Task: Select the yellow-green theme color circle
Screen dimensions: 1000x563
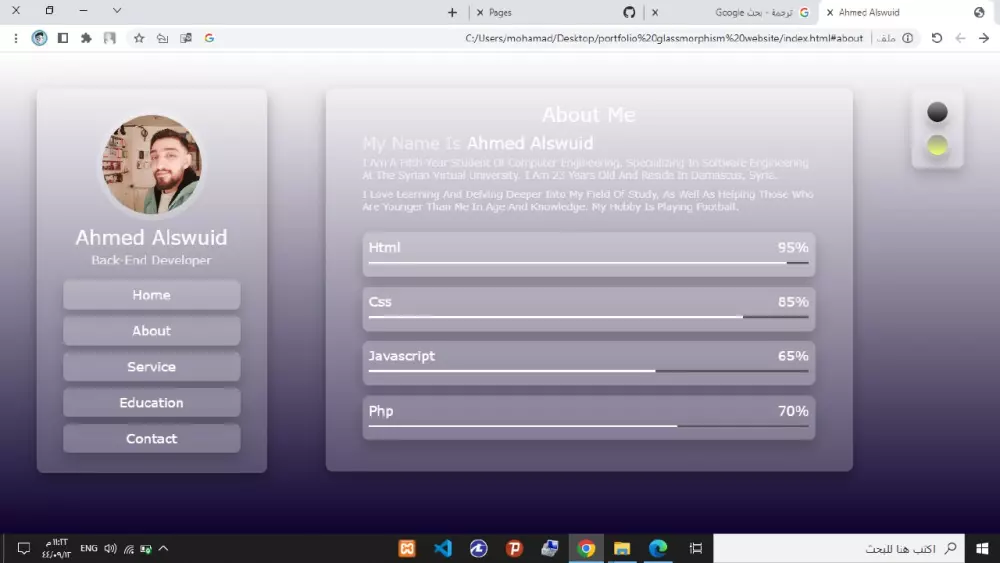Action: 937,145
